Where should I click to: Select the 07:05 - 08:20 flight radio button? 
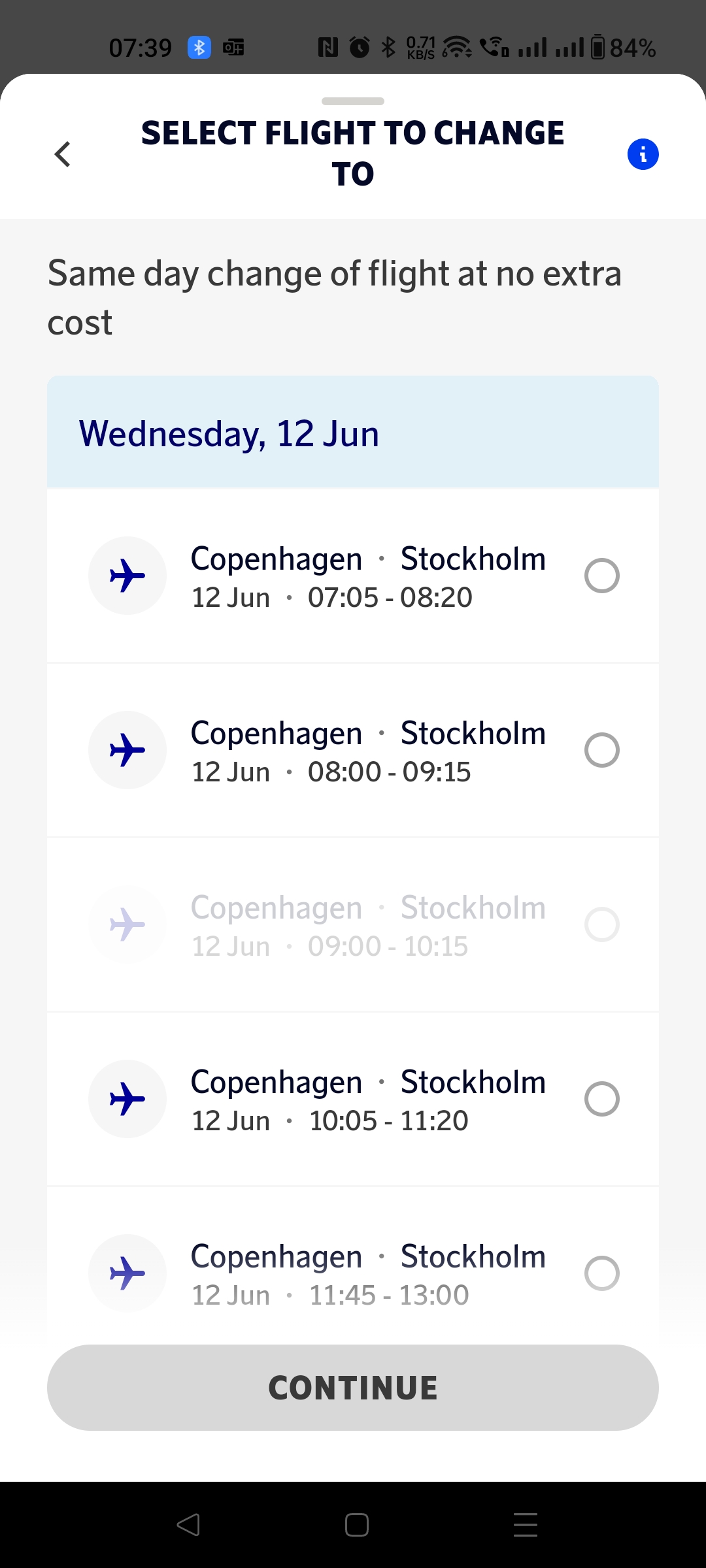[x=601, y=576]
